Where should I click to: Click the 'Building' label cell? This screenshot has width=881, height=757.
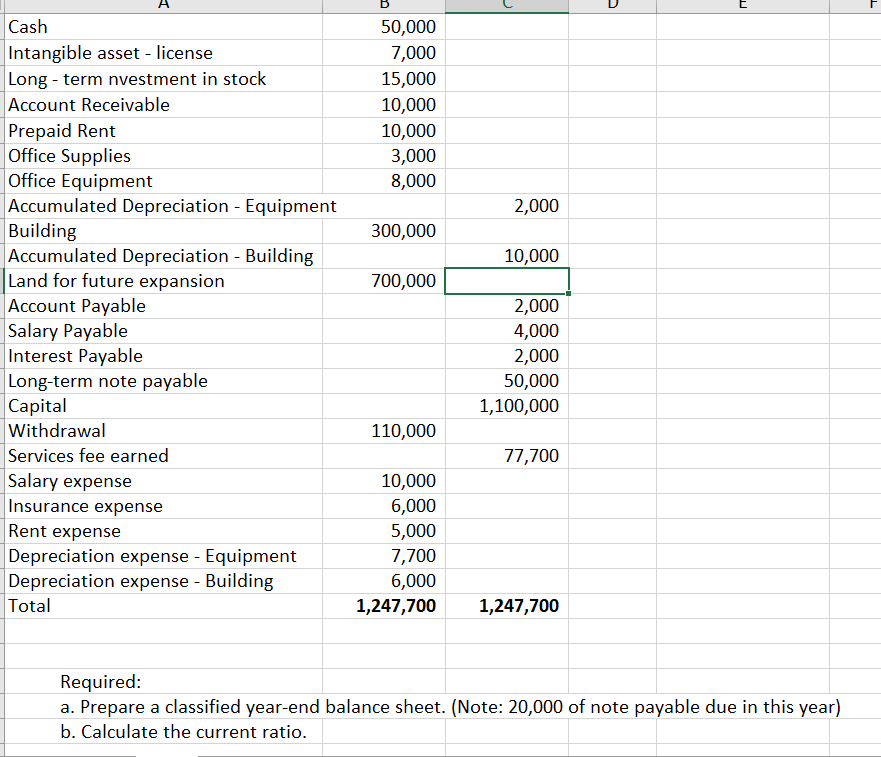[164, 231]
